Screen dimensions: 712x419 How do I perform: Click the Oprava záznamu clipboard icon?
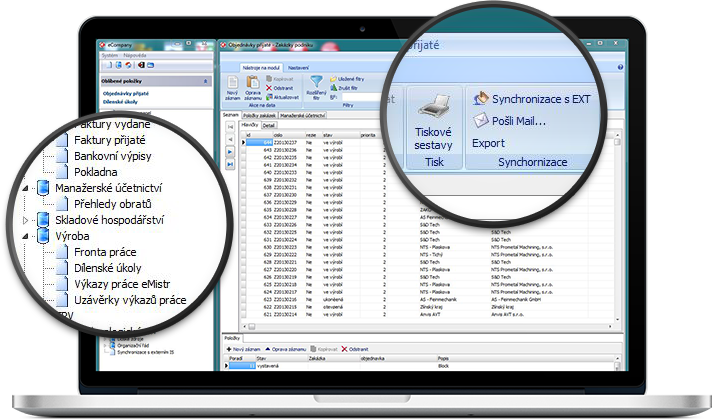coord(252,82)
